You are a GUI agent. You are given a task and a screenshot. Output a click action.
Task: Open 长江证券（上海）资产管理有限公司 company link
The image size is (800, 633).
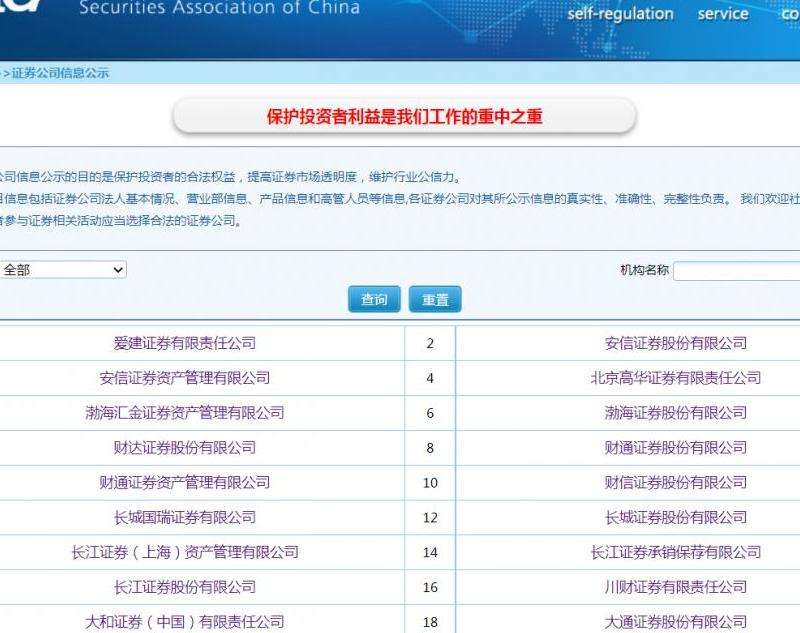[185, 552]
